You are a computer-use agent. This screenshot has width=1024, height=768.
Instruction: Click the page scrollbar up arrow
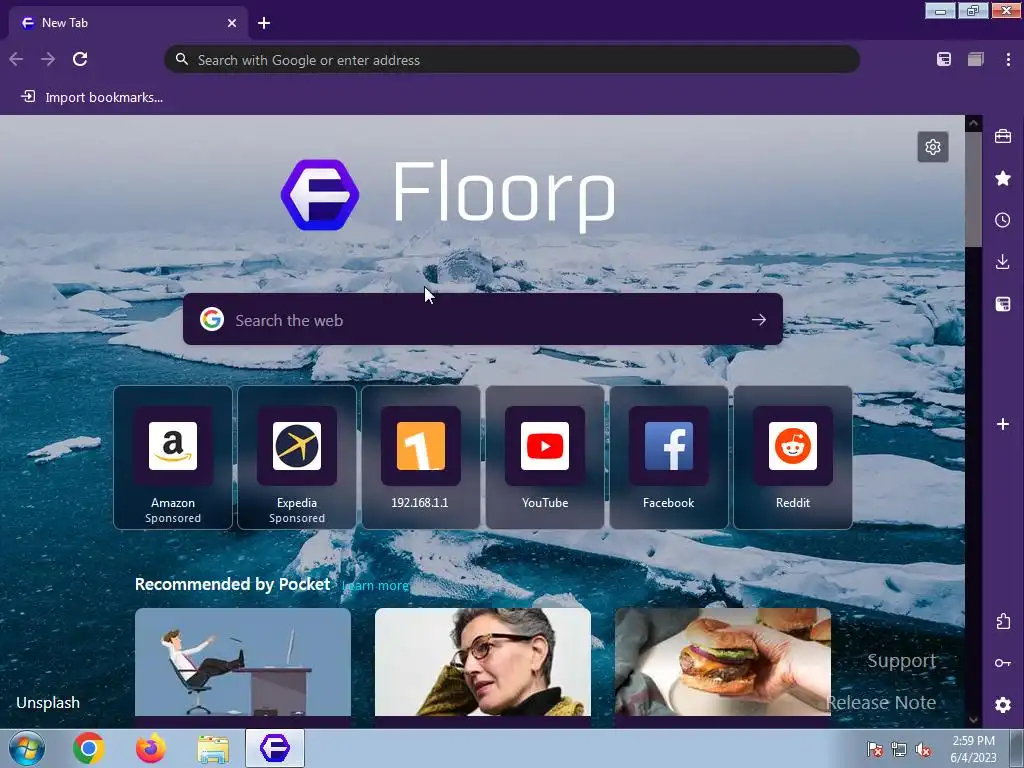973,123
